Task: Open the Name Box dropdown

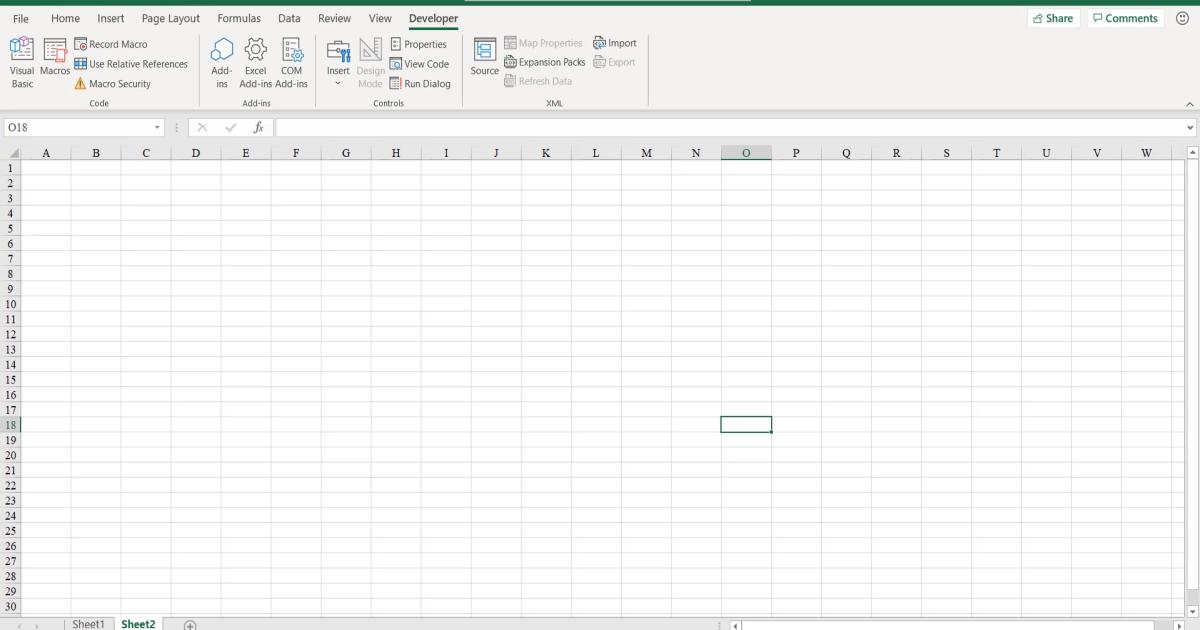Action: pos(158,127)
